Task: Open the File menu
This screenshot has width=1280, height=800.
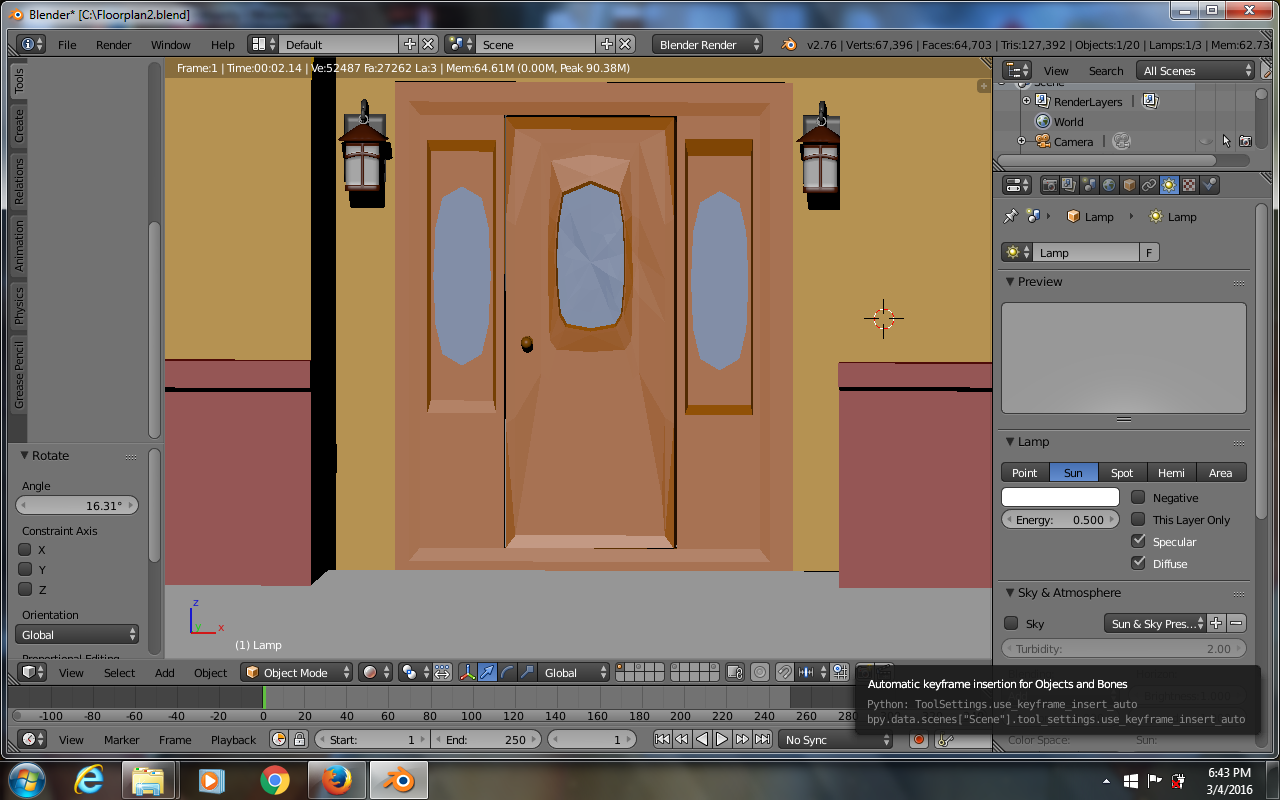Action: [67, 44]
